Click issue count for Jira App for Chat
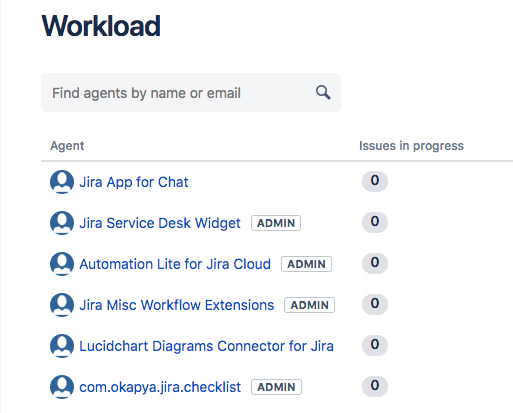 click(375, 181)
